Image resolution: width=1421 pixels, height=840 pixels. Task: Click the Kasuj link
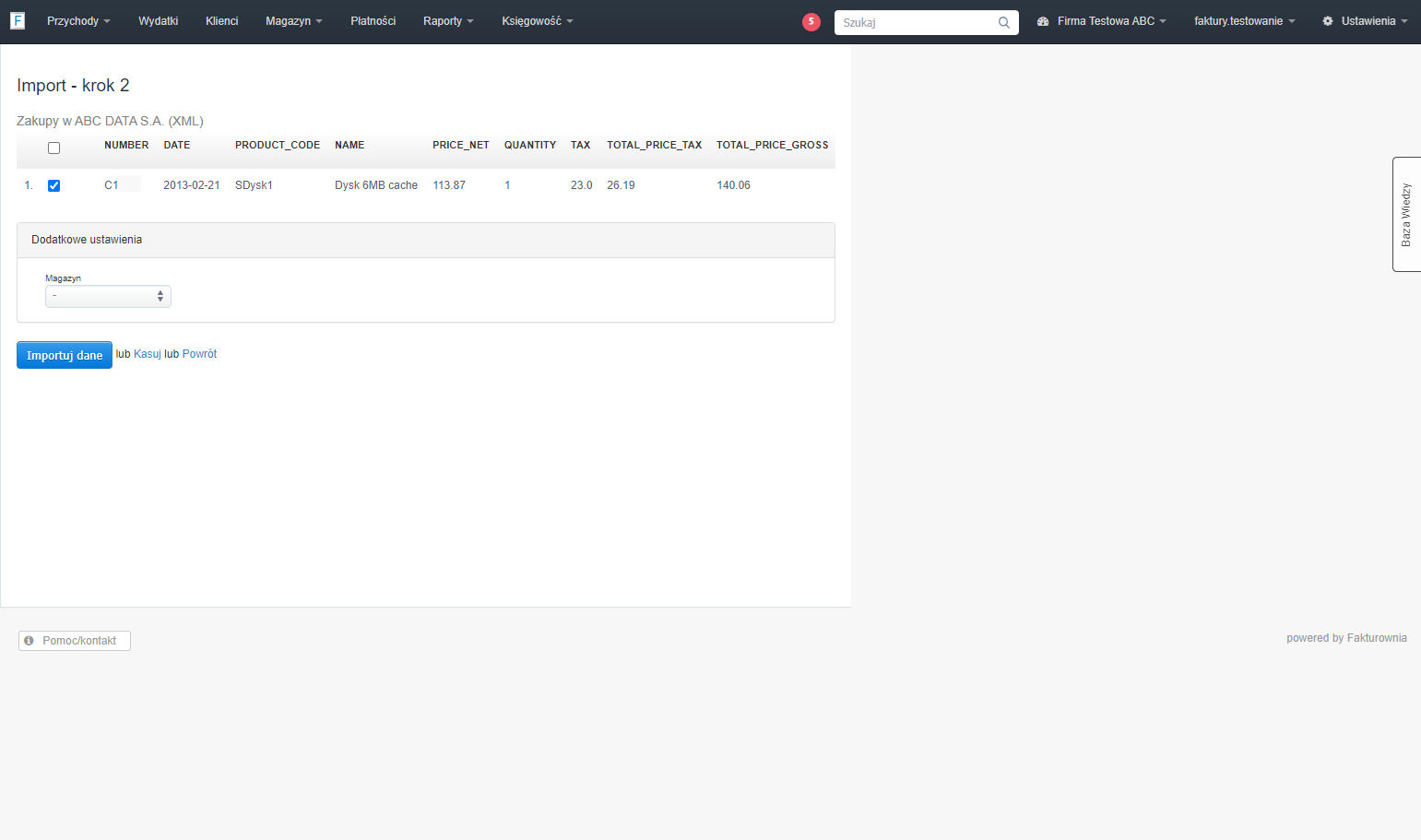(x=148, y=354)
